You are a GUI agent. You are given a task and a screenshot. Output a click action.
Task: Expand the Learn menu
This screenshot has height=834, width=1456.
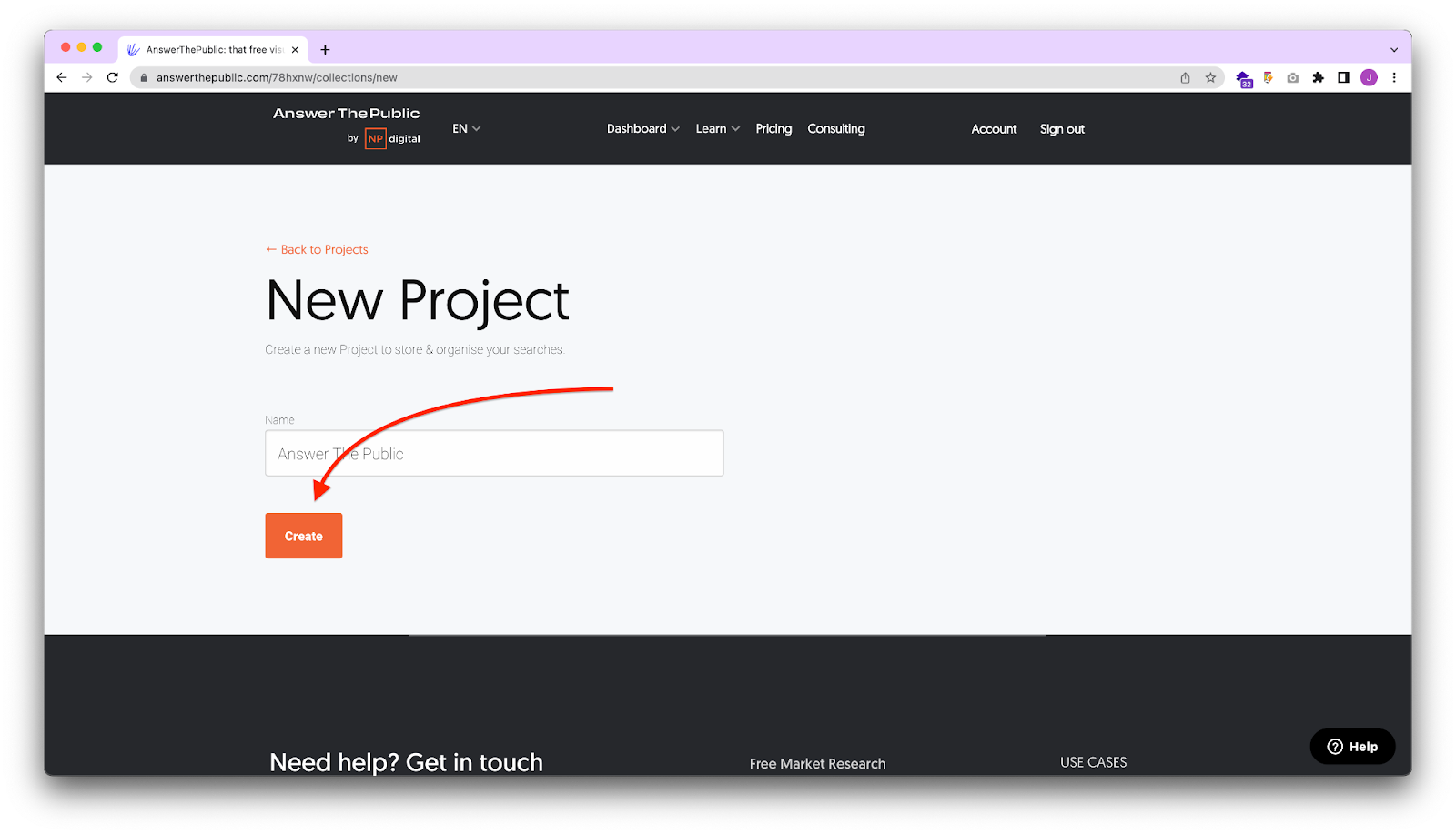pos(718,129)
